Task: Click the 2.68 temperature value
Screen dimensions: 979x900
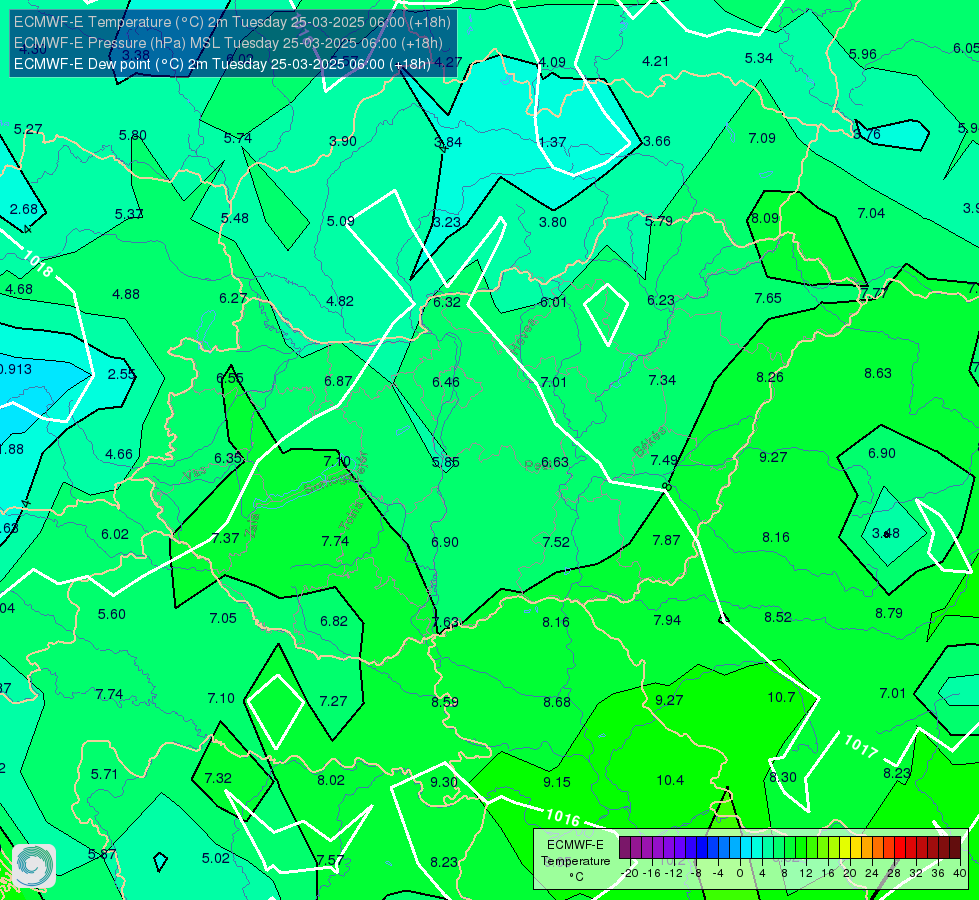Action: tap(24, 209)
